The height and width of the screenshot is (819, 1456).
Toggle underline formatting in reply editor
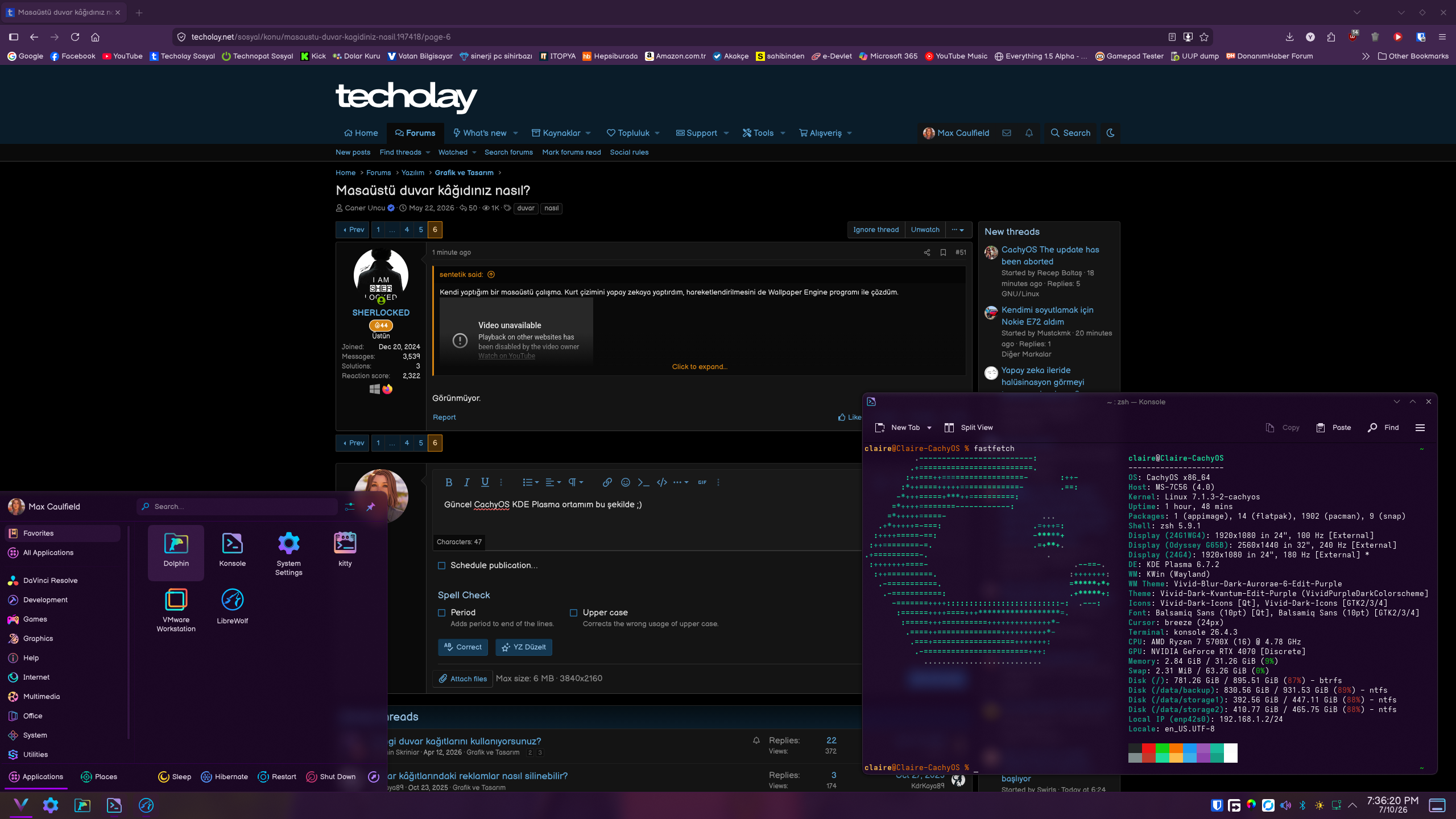pyautogui.click(x=485, y=482)
